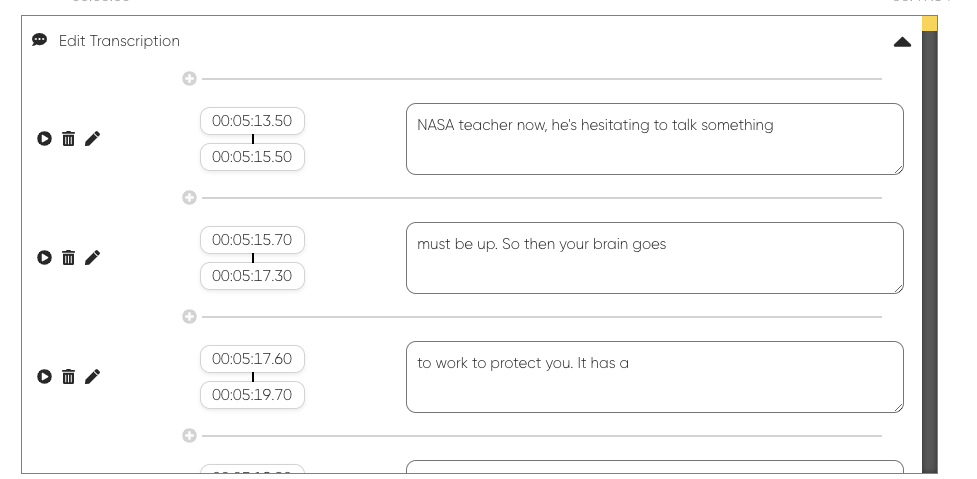Click pencil icon for 'must be up' segment

(x=92, y=258)
